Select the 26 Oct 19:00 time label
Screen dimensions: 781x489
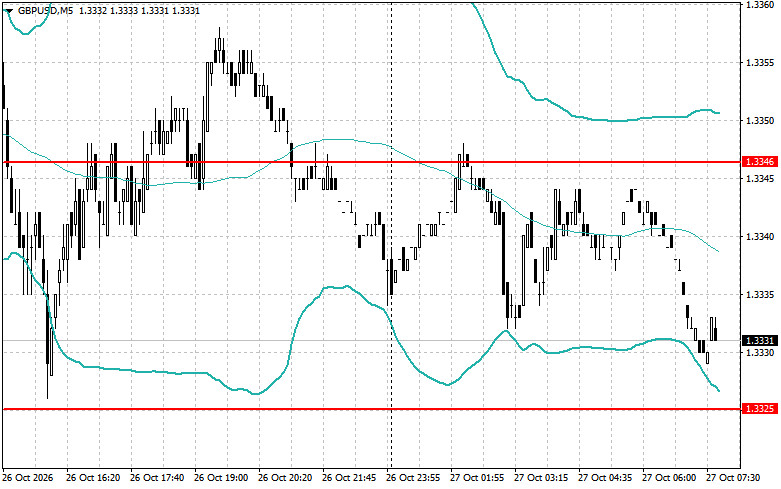click(221, 478)
